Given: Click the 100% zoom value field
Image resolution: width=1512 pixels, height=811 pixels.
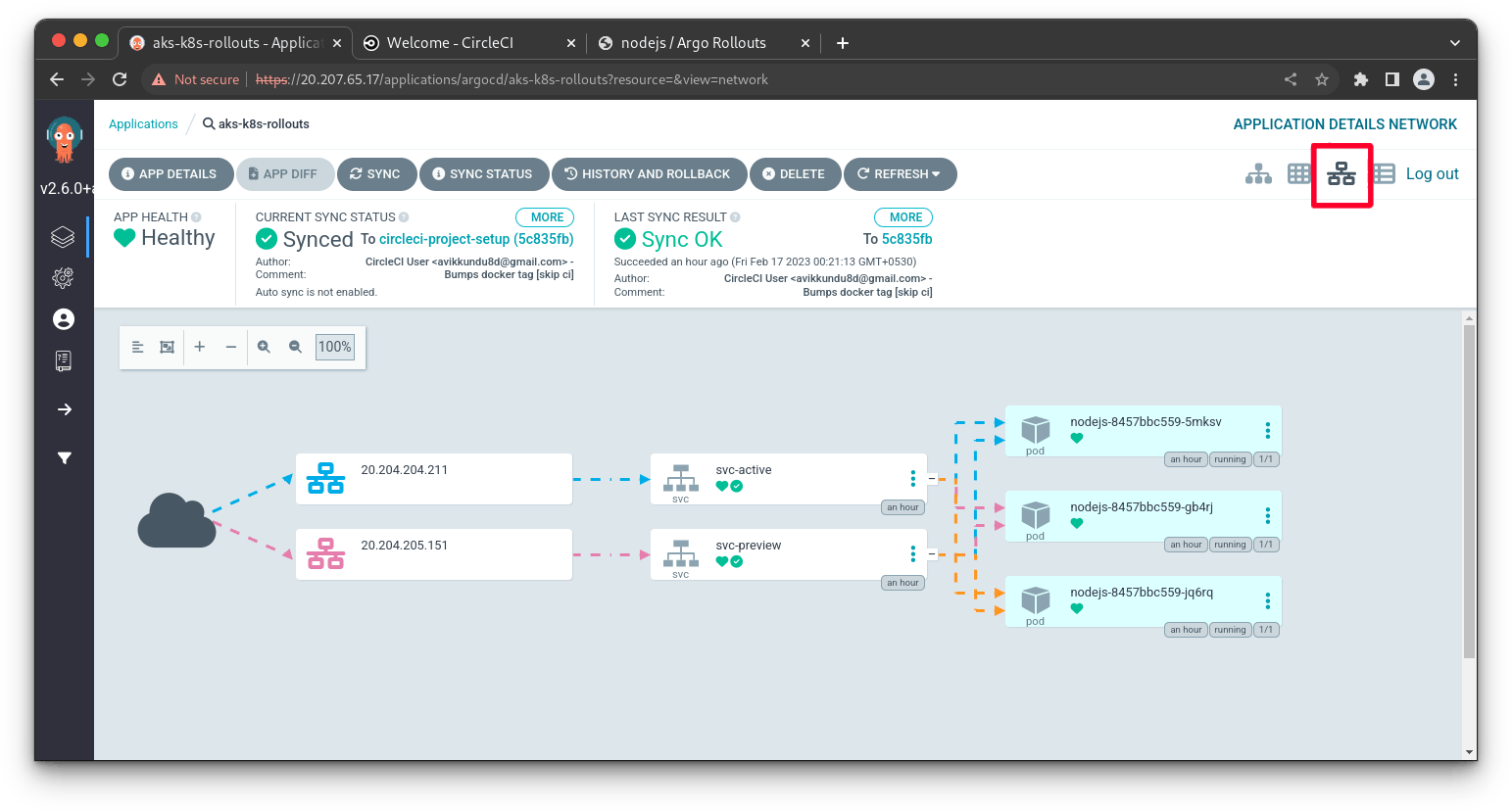Looking at the screenshot, I should (334, 346).
